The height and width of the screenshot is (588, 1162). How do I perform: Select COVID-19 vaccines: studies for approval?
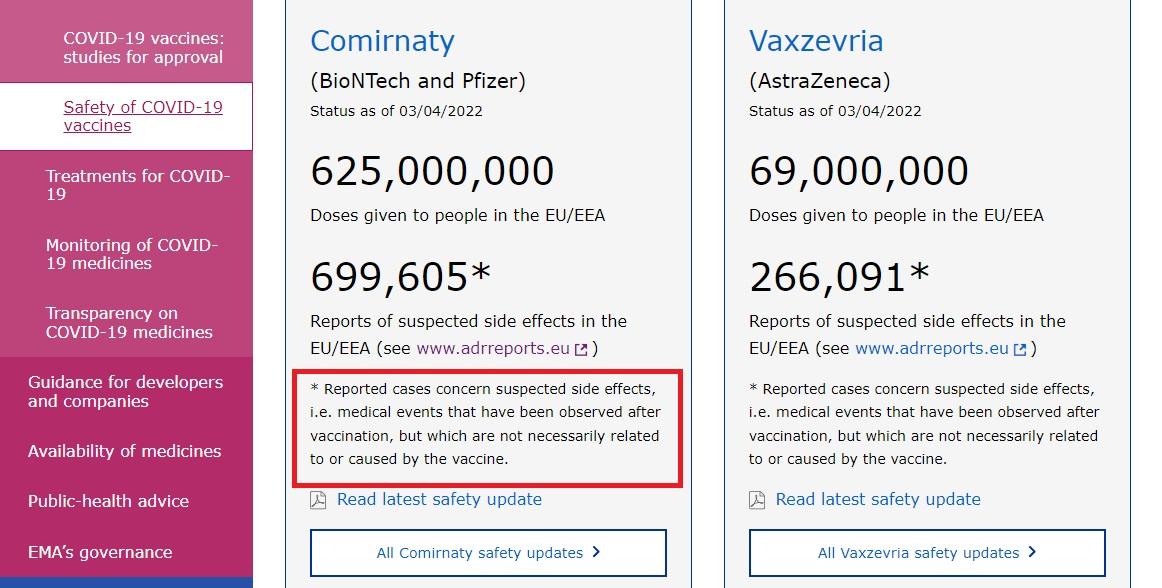tap(143, 47)
